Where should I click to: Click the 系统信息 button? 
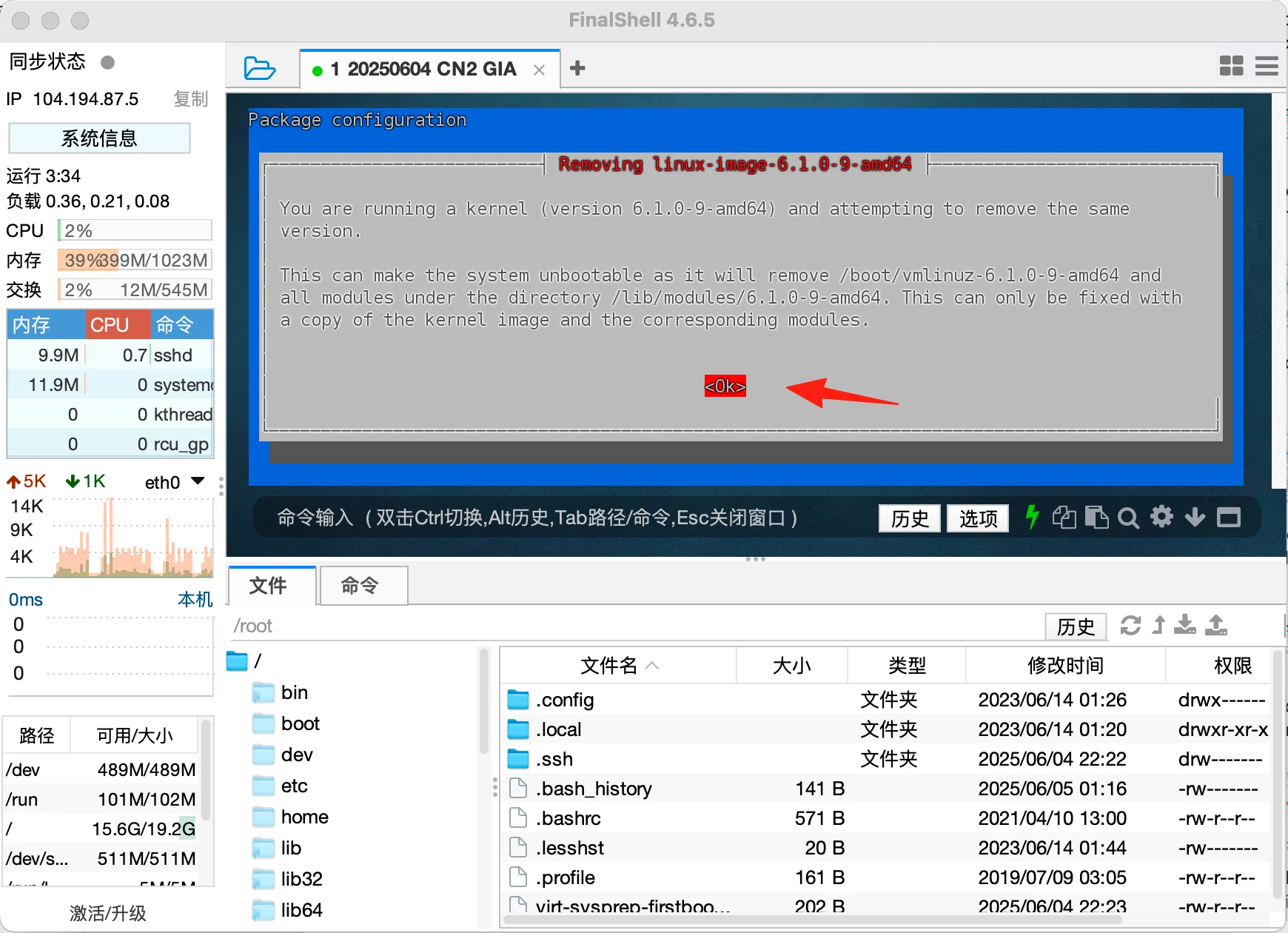point(99,138)
